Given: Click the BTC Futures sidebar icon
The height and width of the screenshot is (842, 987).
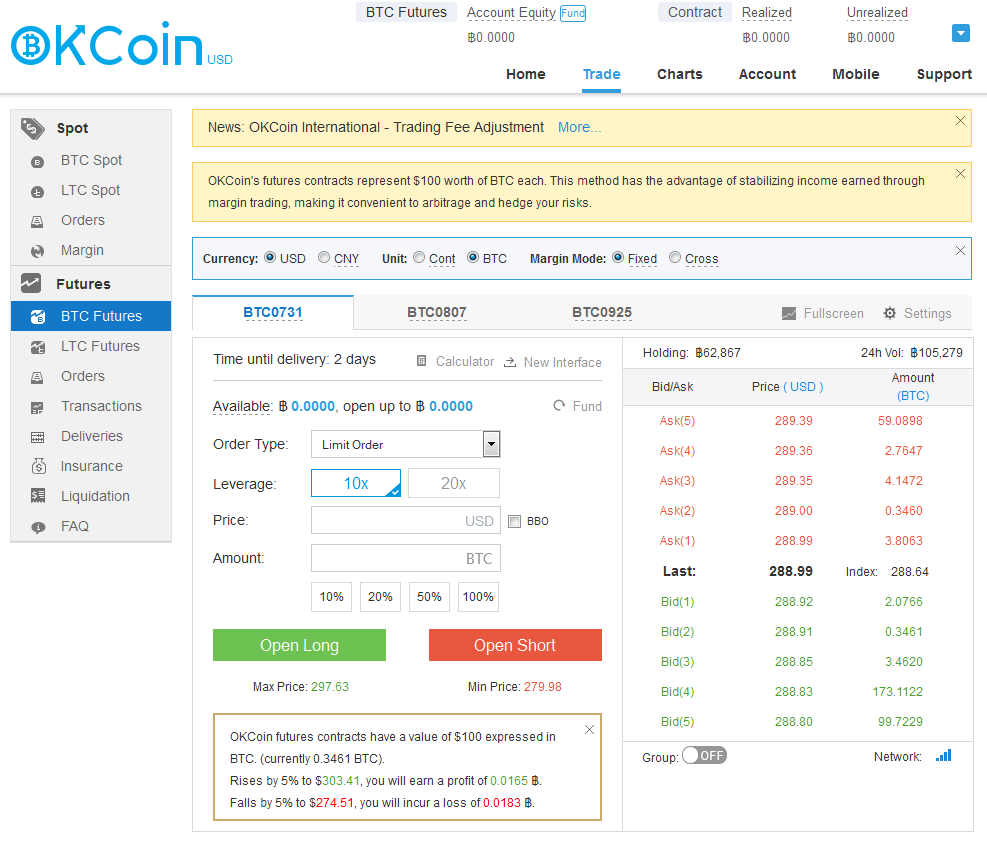Looking at the screenshot, I should pyautogui.click(x=38, y=317).
